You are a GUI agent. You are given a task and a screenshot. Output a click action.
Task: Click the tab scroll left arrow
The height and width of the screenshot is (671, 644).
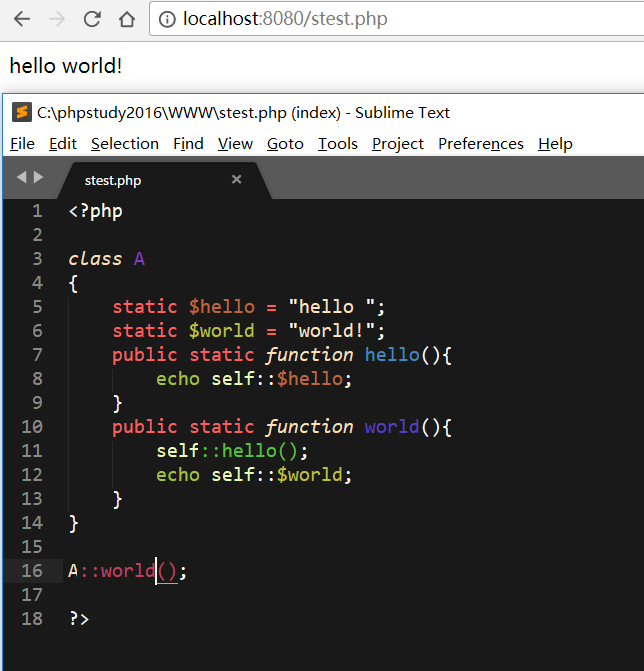click(22, 178)
